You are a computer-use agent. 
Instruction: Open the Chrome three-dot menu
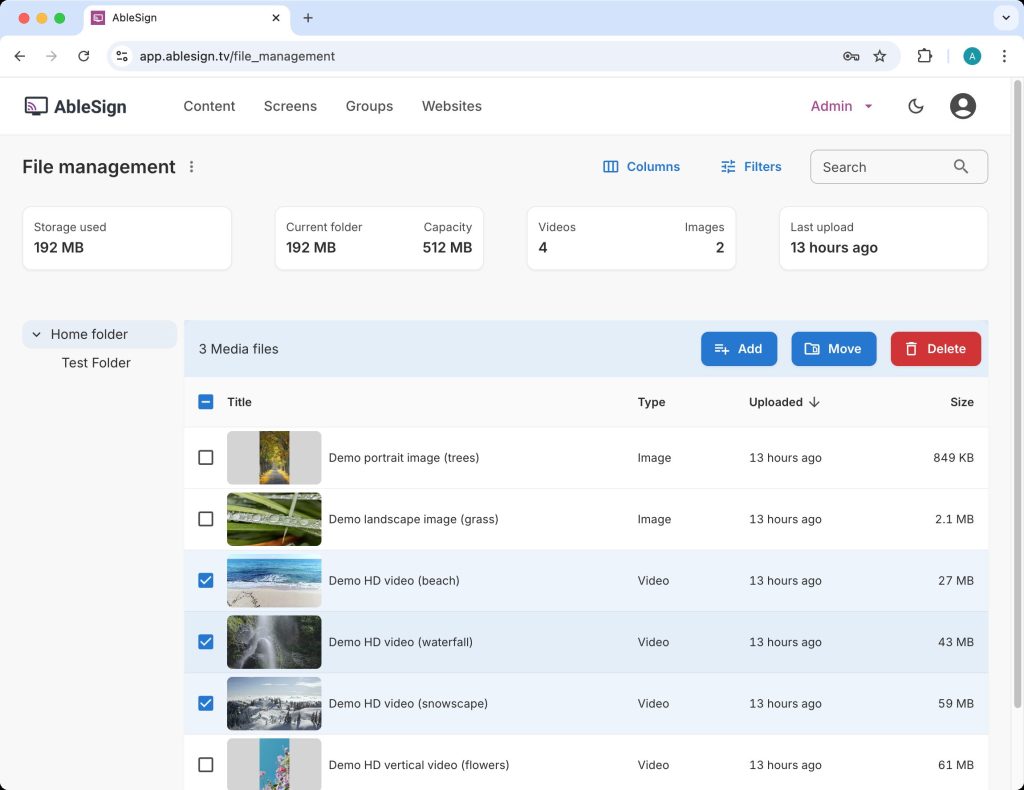pos(1004,56)
